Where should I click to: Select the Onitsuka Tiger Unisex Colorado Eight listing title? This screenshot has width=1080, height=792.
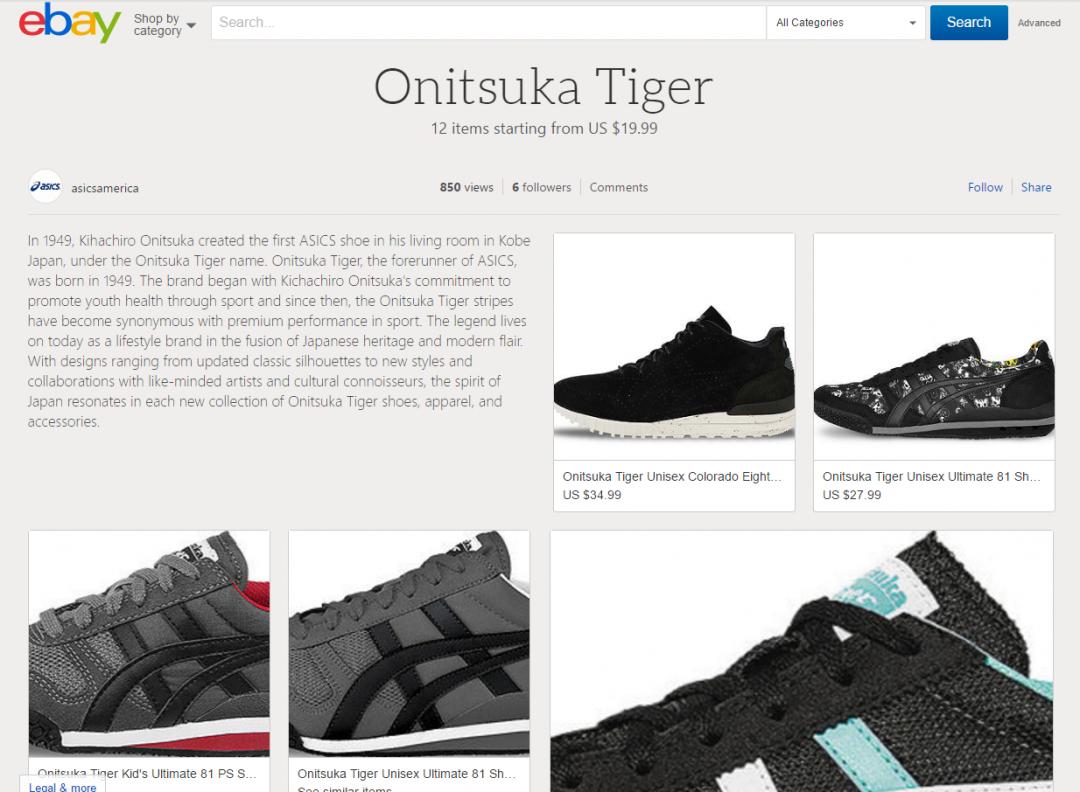tap(672, 477)
